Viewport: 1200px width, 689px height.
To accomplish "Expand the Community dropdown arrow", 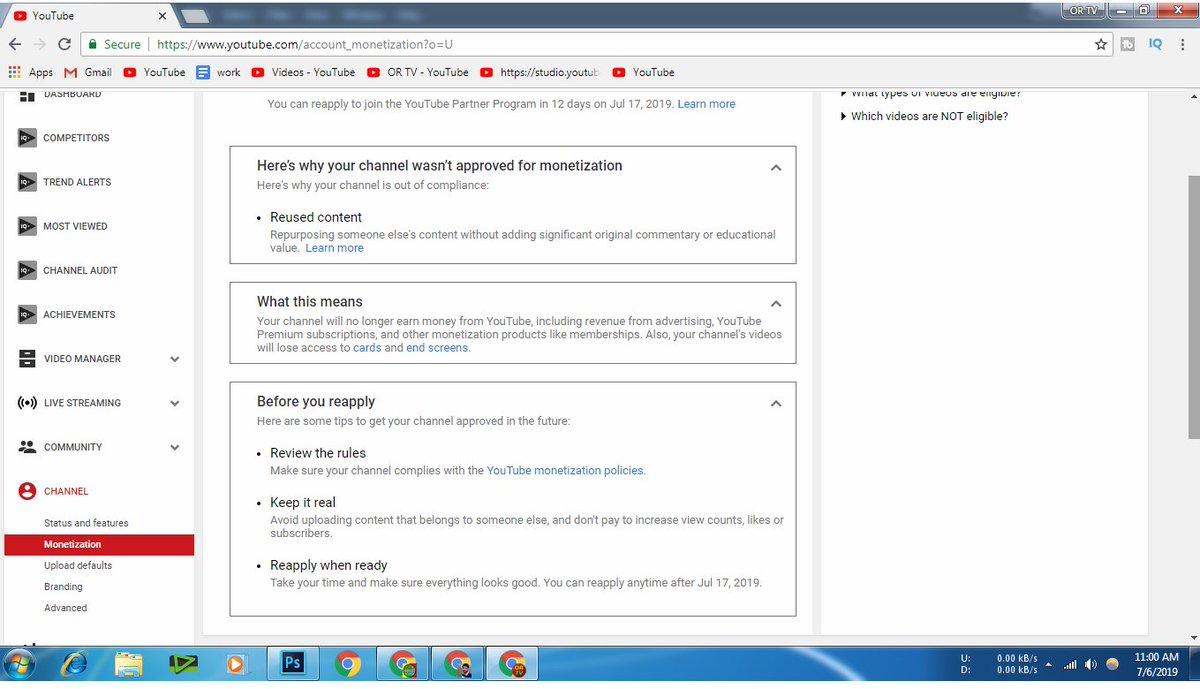I will click(x=175, y=447).
